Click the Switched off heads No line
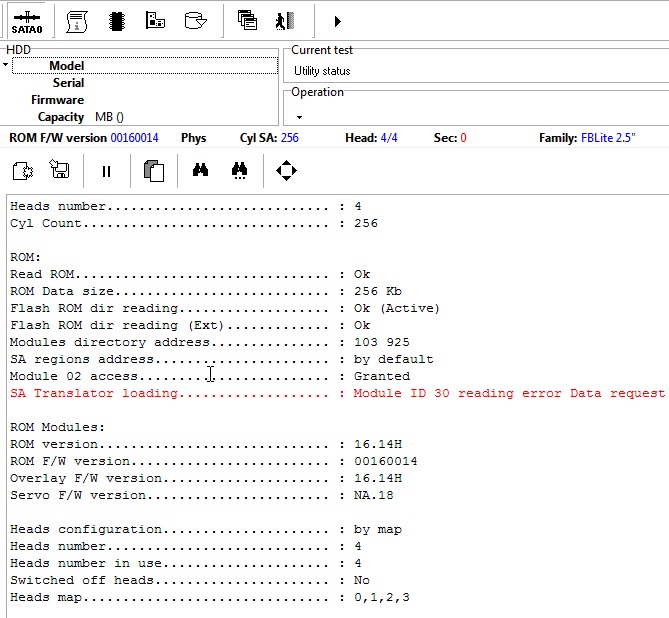Image resolution: width=669 pixels, height=618 pixels. (190, 580)
